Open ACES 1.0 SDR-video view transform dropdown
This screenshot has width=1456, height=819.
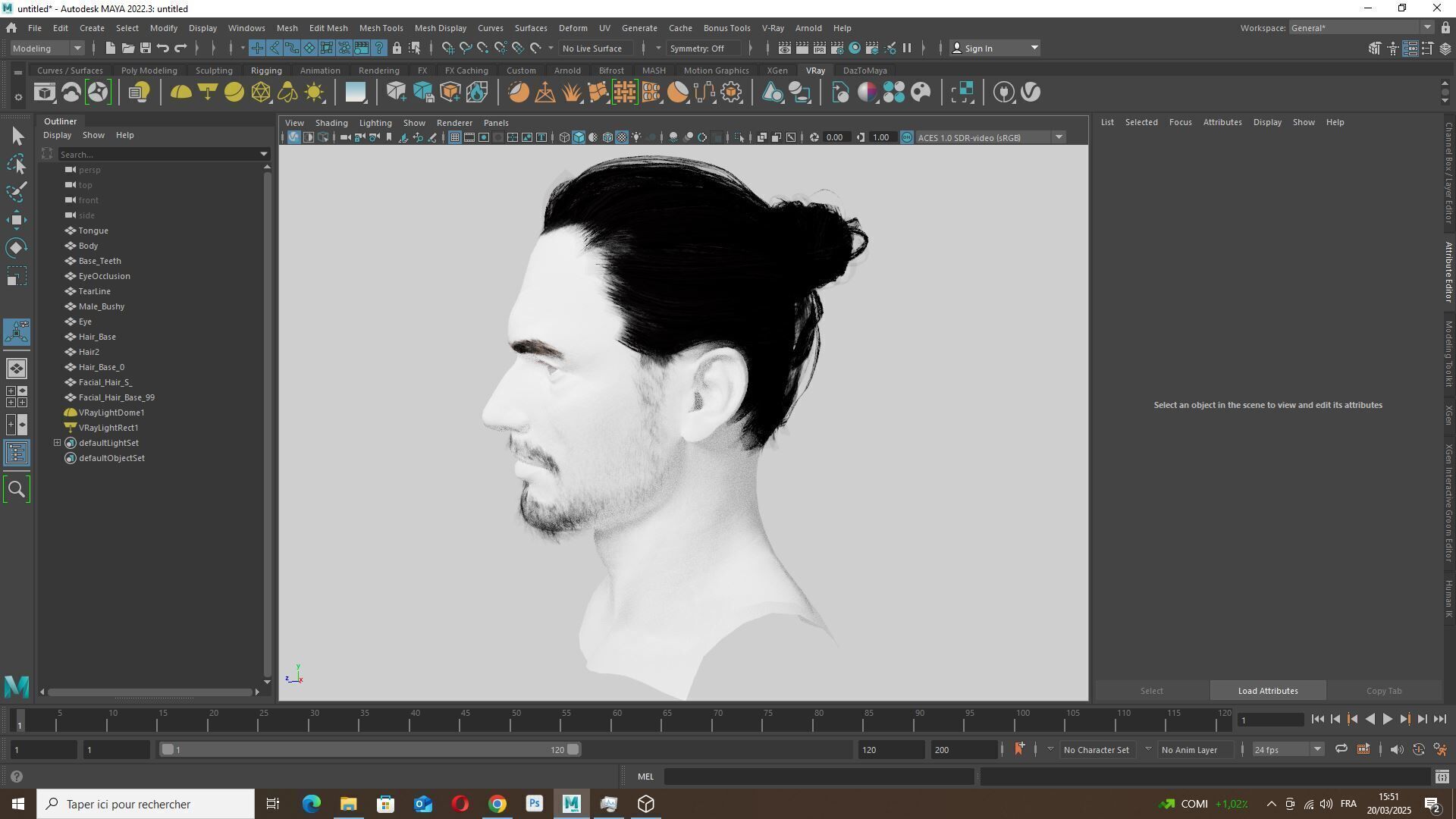pos(990,137)
